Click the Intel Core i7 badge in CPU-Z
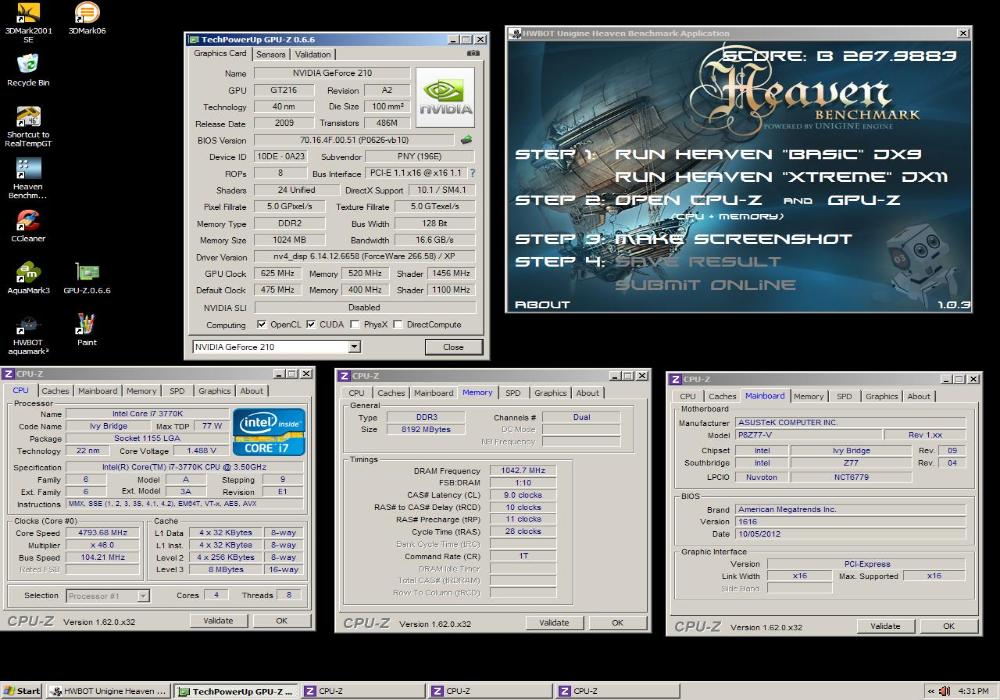The height and width of the screenshot is (700, 1000). coord(268,432)
